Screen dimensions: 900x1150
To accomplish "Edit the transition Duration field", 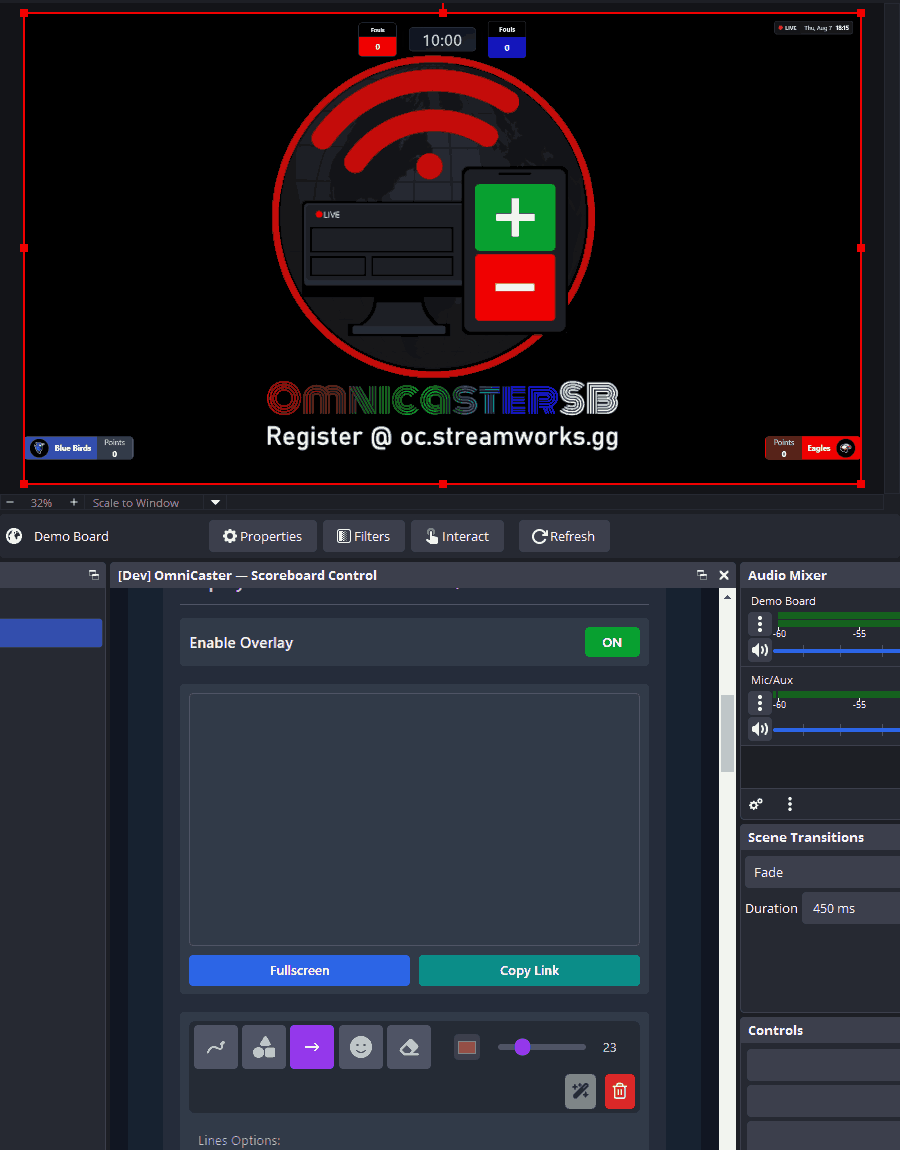I will [851, 908].
